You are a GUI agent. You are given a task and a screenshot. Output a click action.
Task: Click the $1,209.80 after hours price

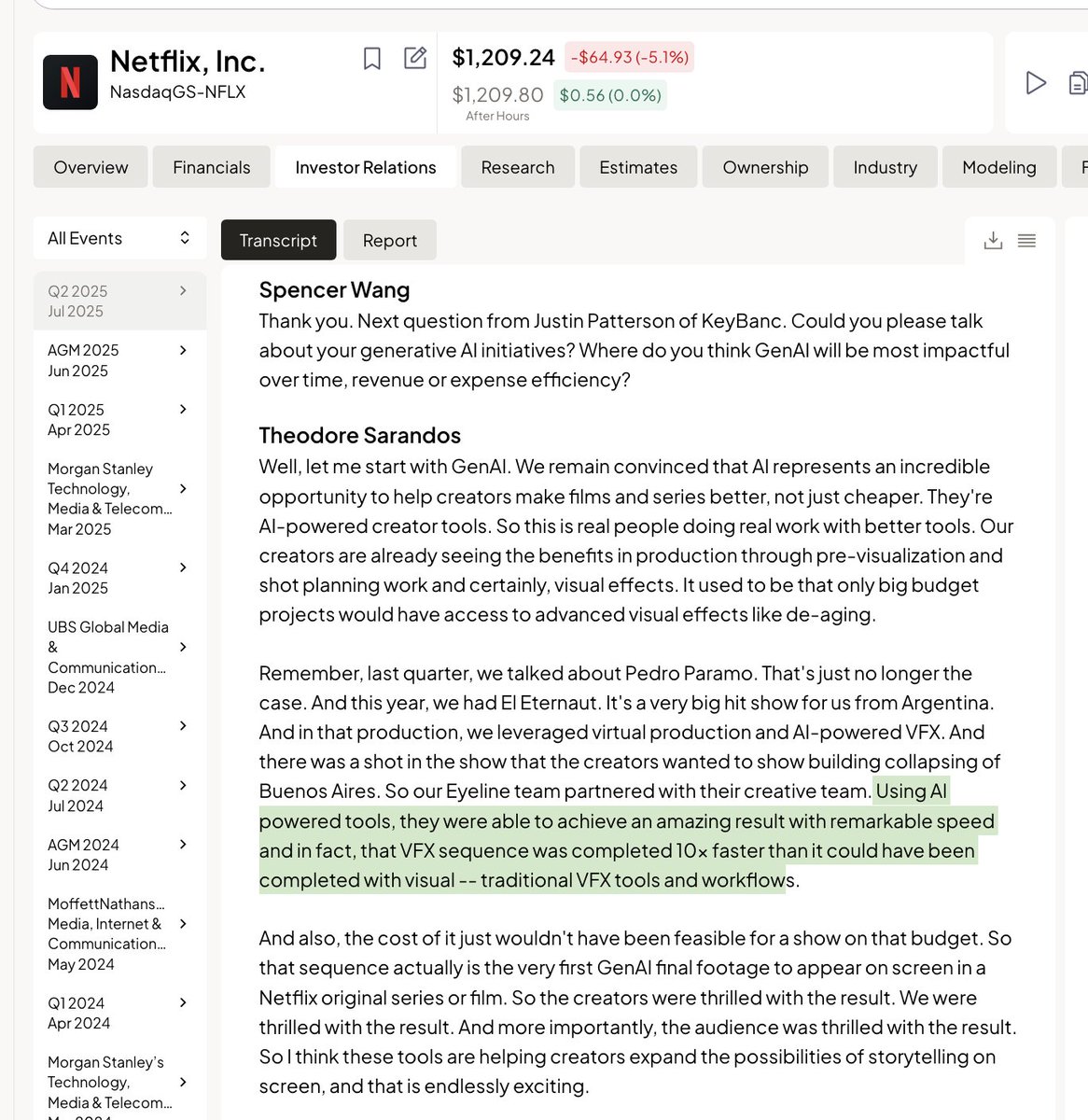tap(498, 94)
